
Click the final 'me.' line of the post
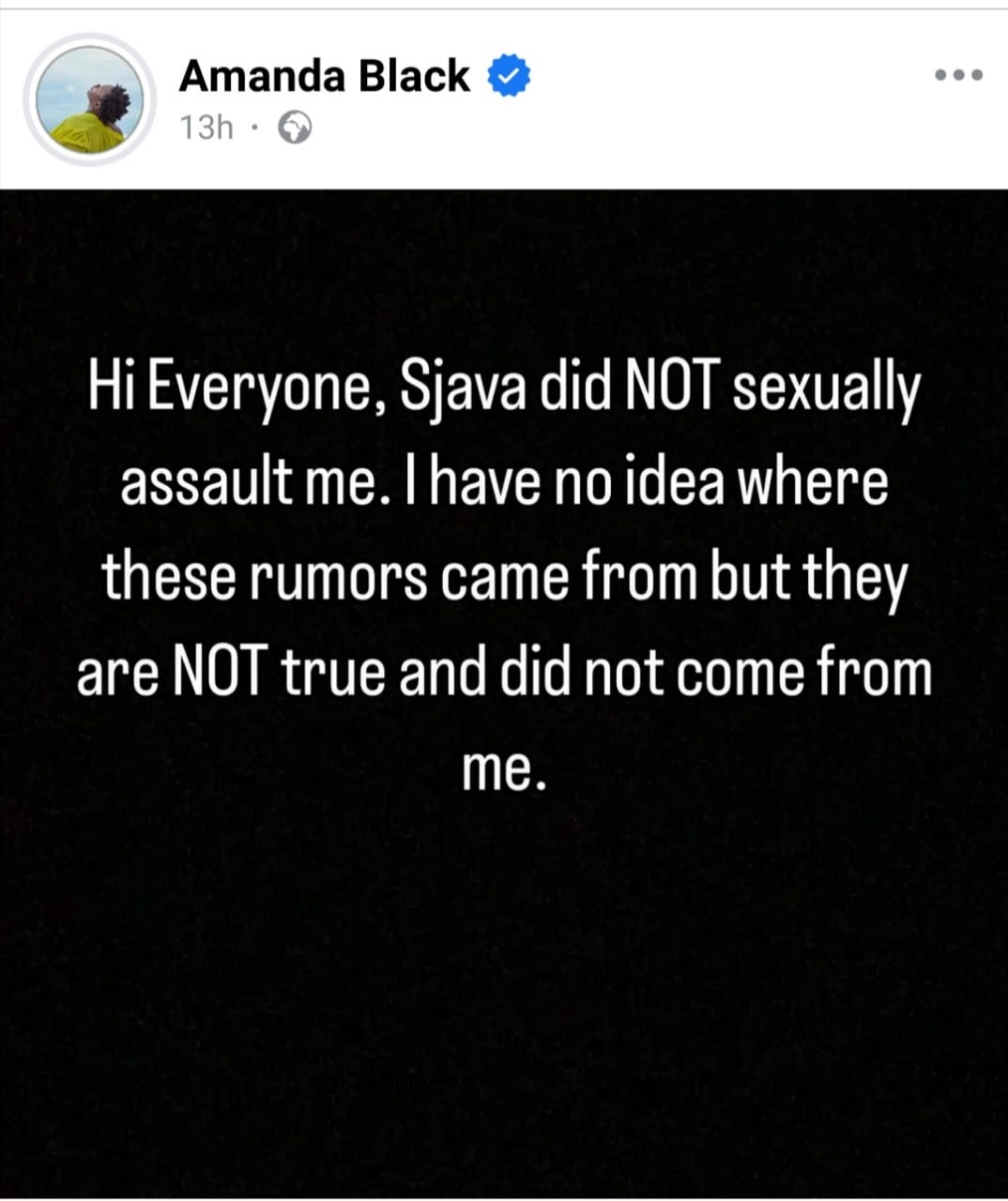pos(503,769)
